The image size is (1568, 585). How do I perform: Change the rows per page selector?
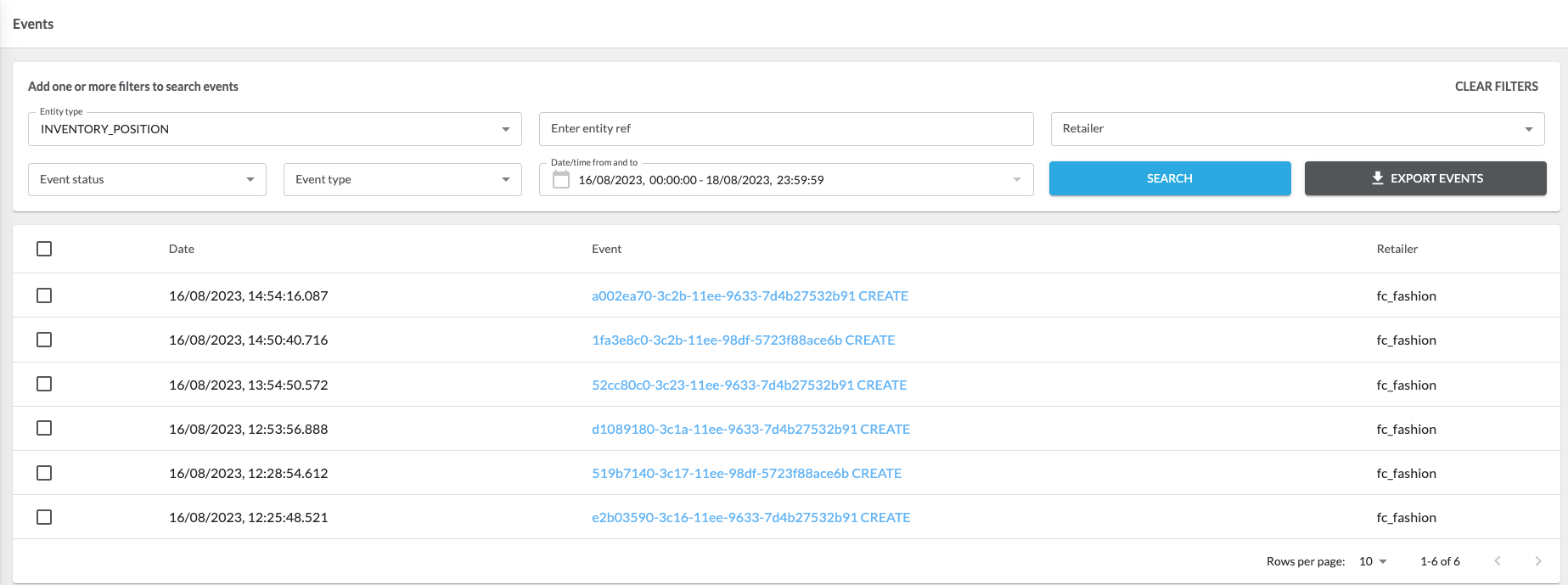tap(1372, 561)
